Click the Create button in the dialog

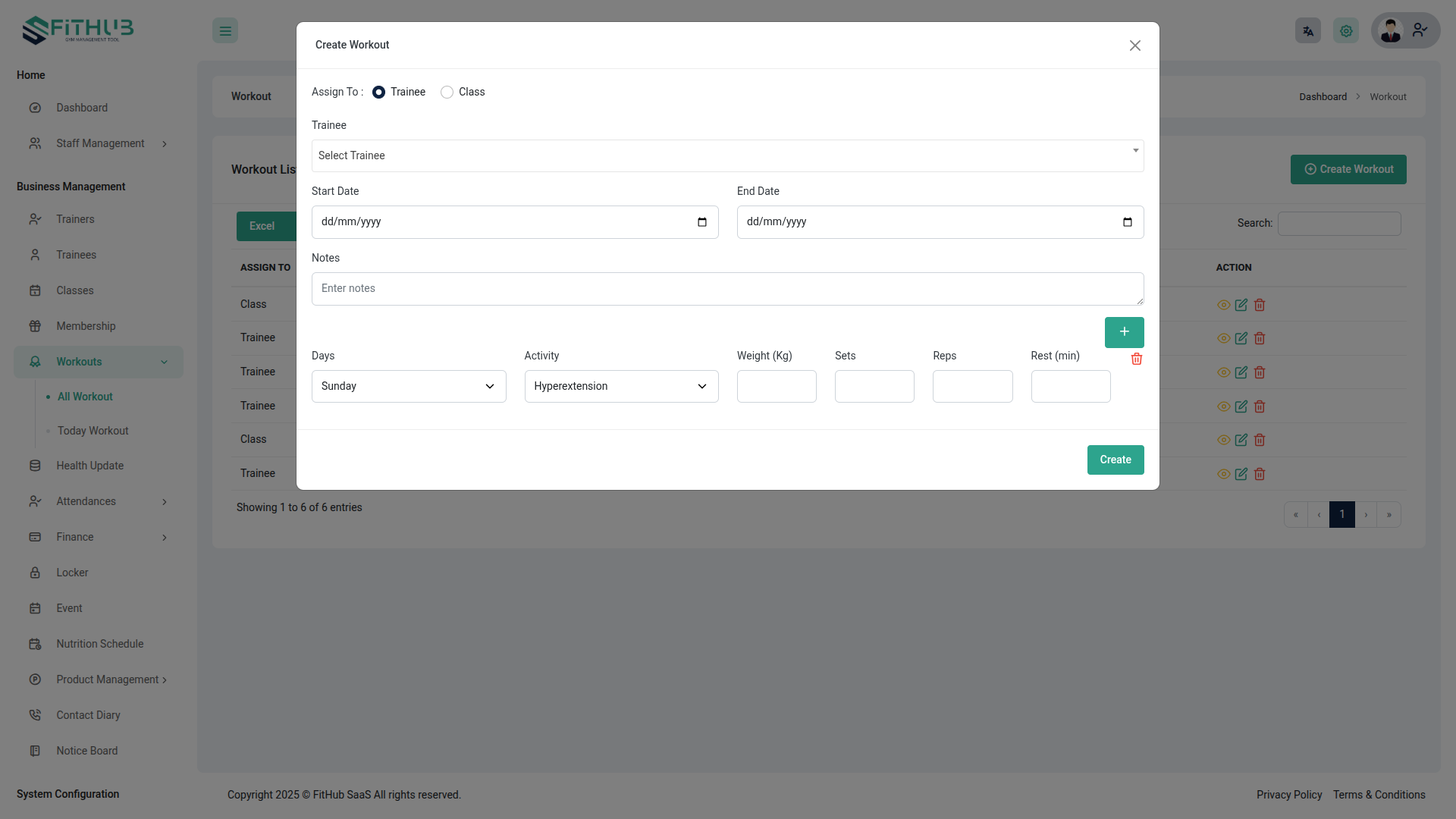point(1115,460)
